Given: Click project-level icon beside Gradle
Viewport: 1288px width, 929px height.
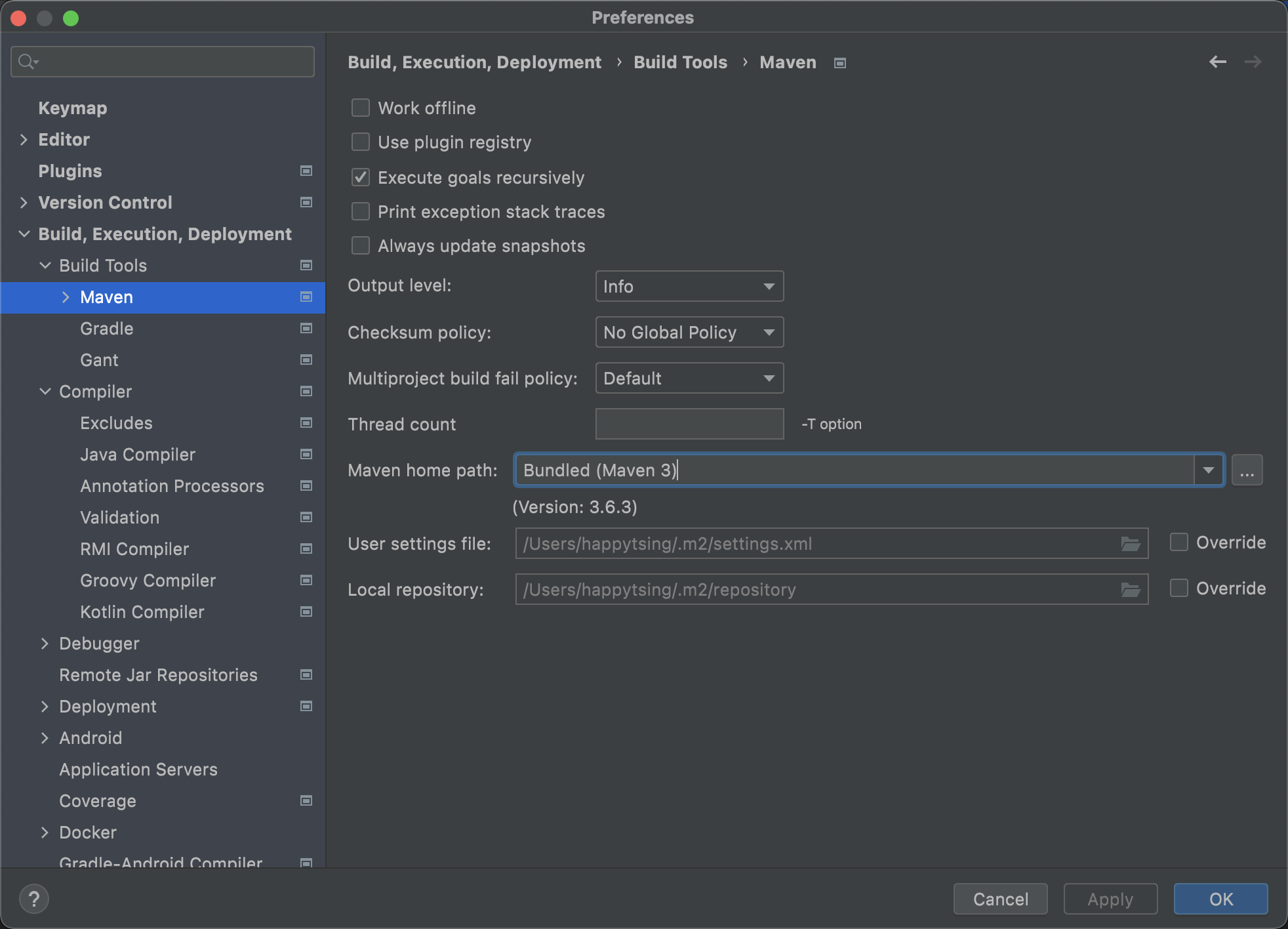Looking at the screenshot, I should (306, 329).
